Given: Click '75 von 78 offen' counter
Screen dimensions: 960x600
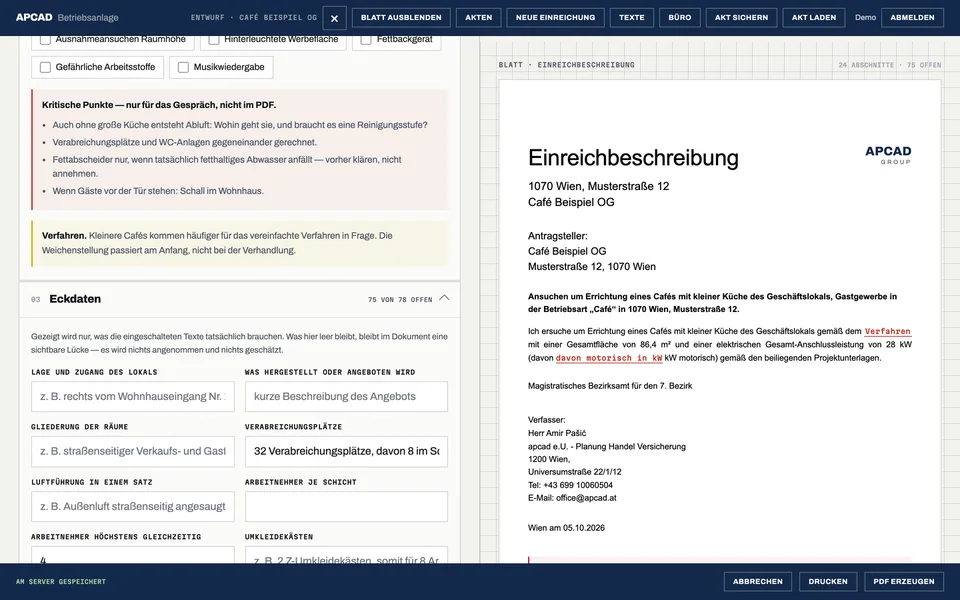Looking at the screenshot, I should click(400, 299).
